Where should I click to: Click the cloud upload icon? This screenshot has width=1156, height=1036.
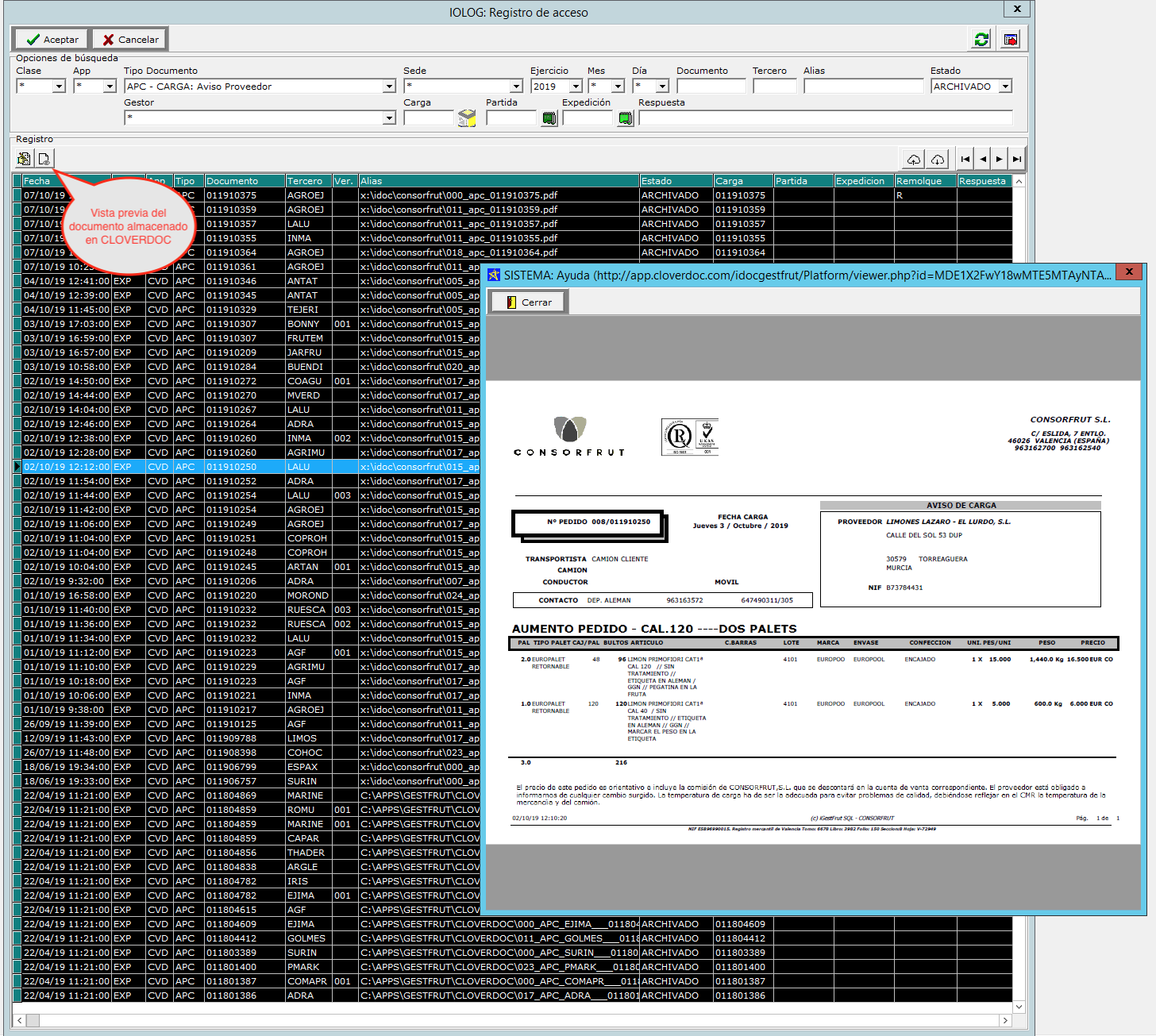coord(914,160)
